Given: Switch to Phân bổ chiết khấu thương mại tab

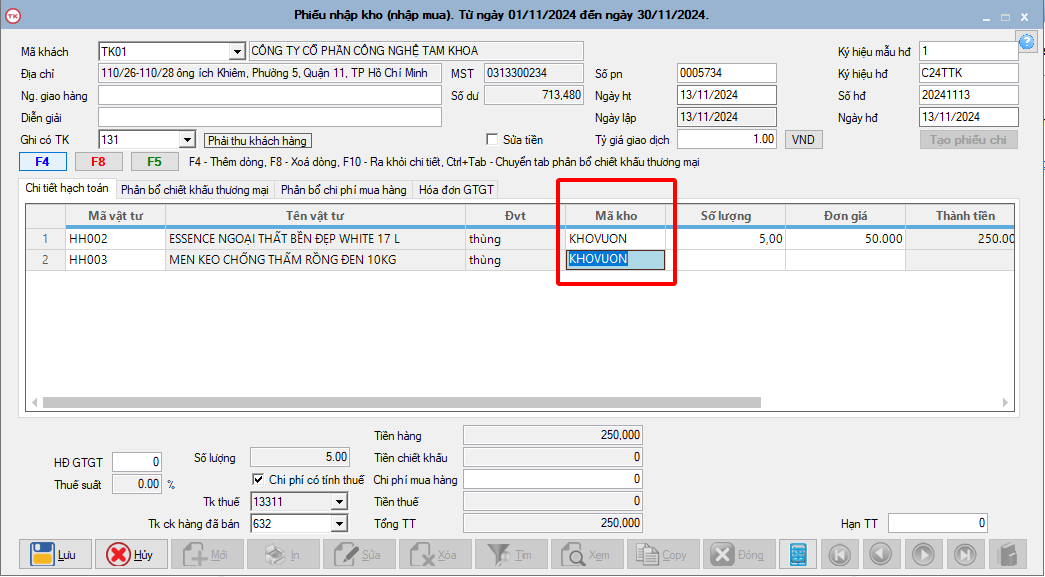Looking at the screenshot, I should coord(195,190).
